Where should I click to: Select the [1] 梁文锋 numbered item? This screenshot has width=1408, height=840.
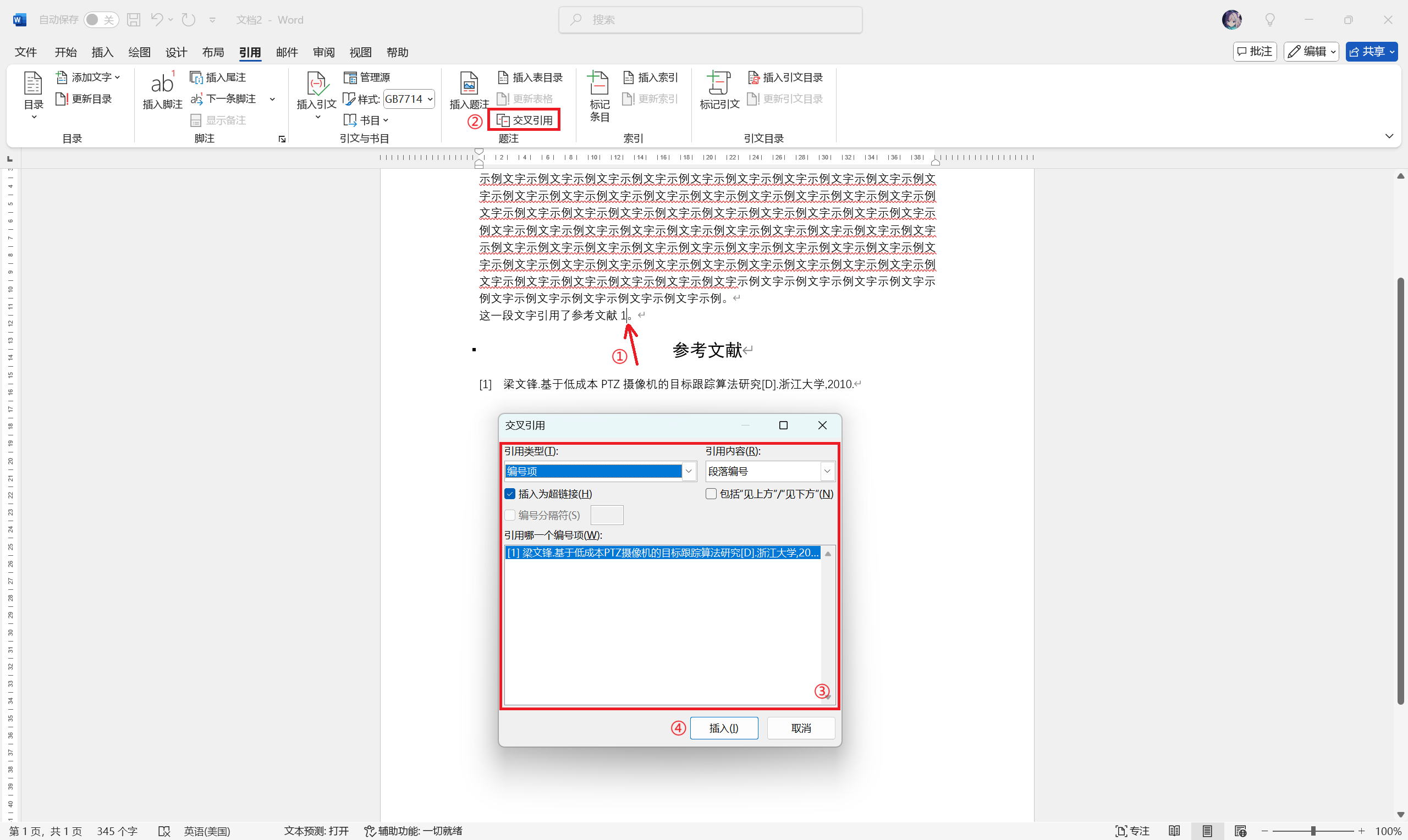[x=662, y=552]
